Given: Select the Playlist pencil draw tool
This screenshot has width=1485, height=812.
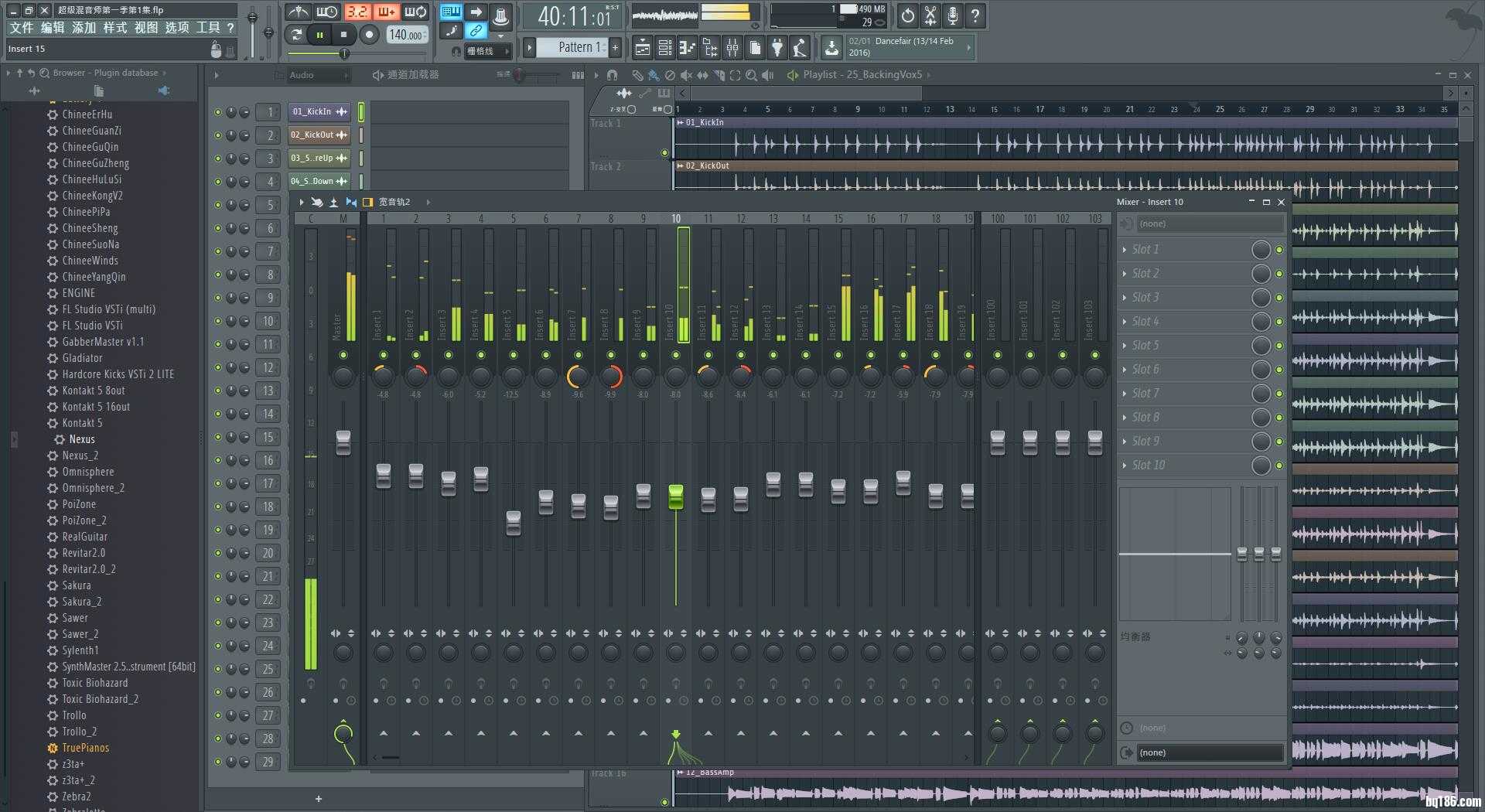Looking at the screenshot, I should coord(637,75).
